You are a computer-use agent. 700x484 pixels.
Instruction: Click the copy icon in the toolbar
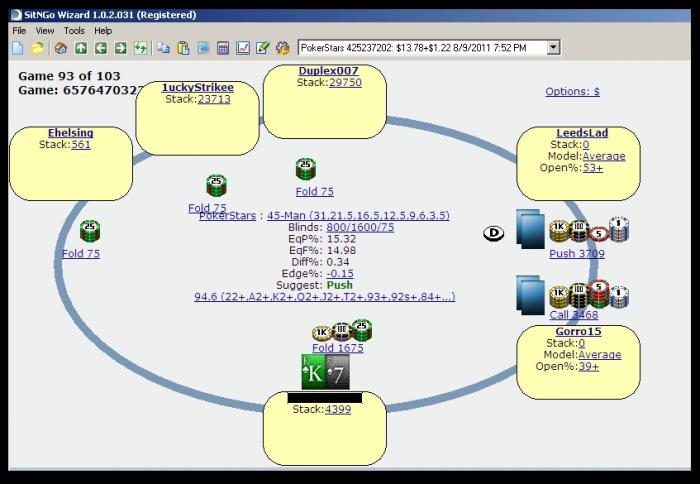(x=163, y=48)
